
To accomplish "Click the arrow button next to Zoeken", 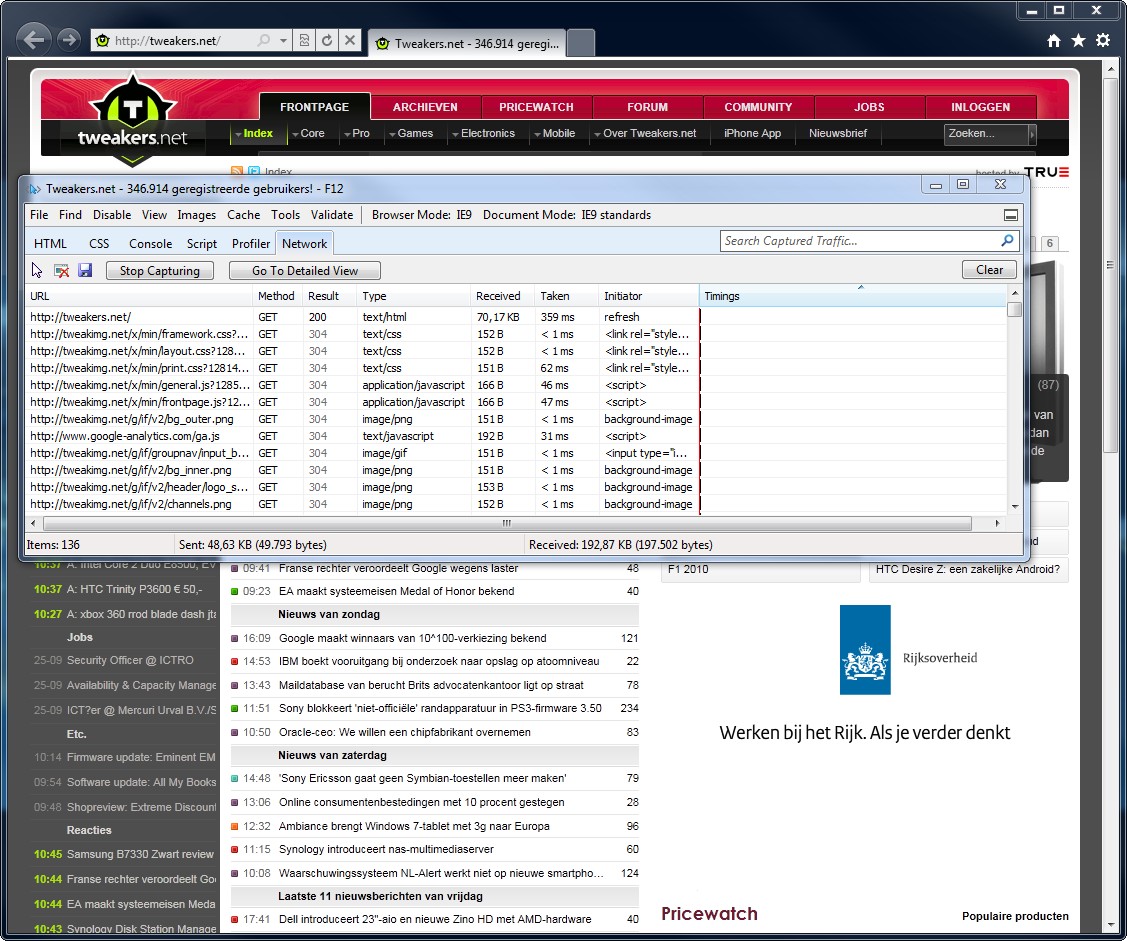I will coord(1033,134).
